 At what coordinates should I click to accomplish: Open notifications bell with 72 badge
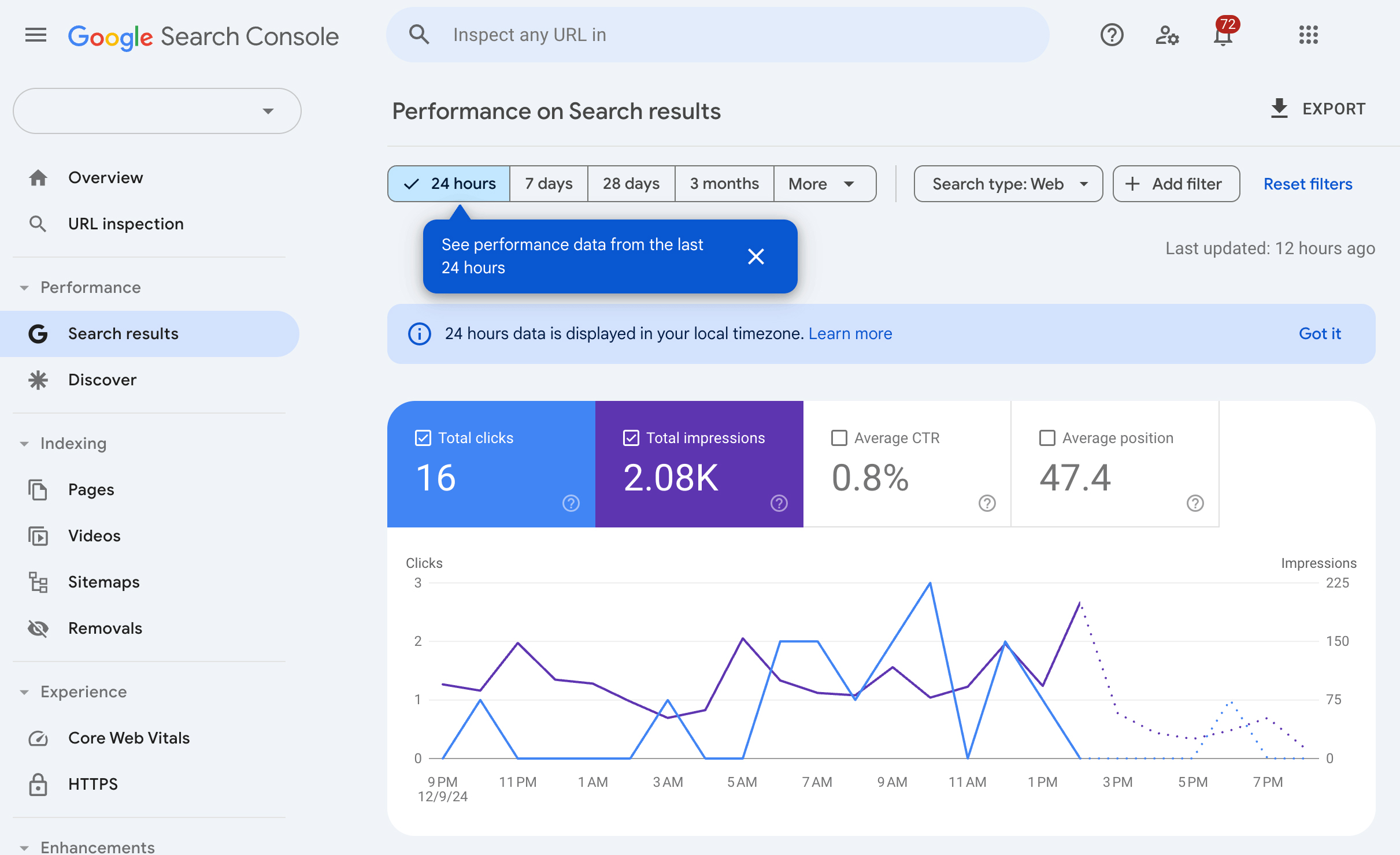point(1223,35)
